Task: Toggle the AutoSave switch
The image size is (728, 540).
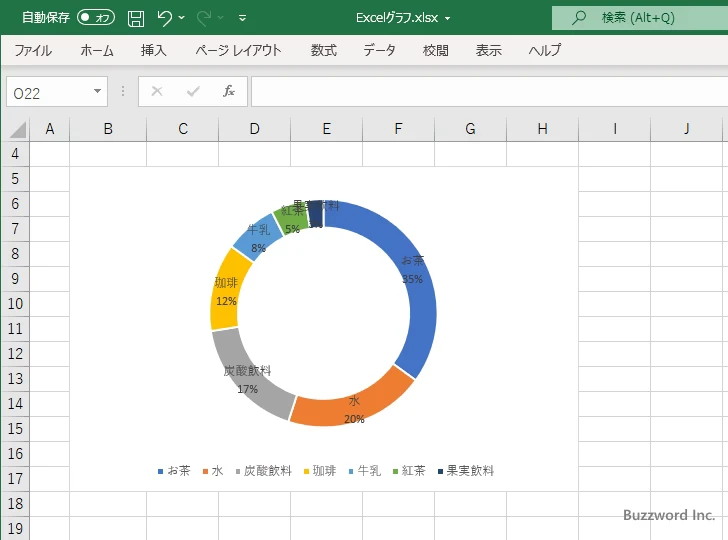Action: tap(96, 18)
